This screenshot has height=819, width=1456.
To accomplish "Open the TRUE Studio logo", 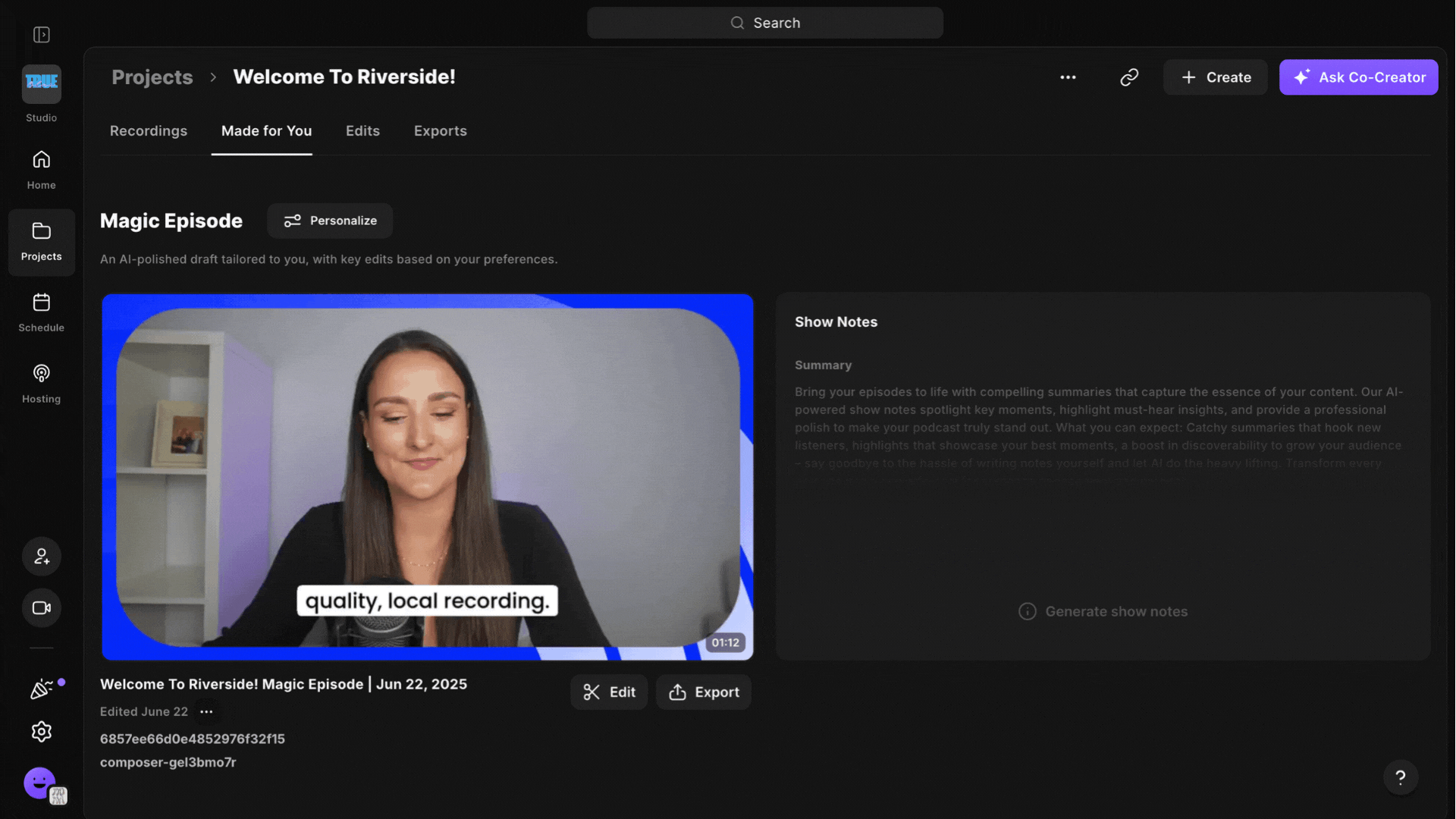I will click(x=42, y=83).
